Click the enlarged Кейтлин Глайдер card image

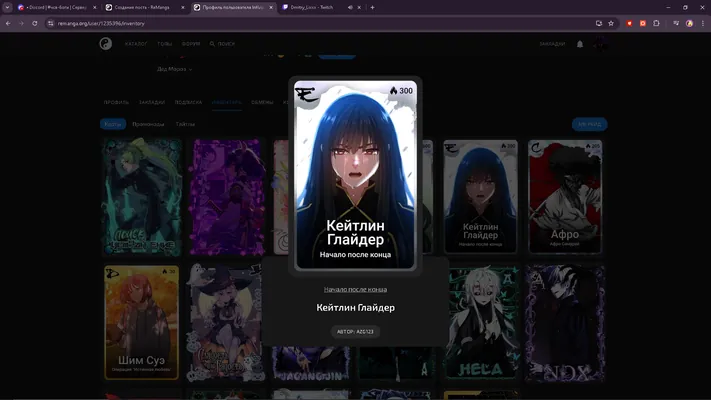pyautogui.click(x=355, y=175)
